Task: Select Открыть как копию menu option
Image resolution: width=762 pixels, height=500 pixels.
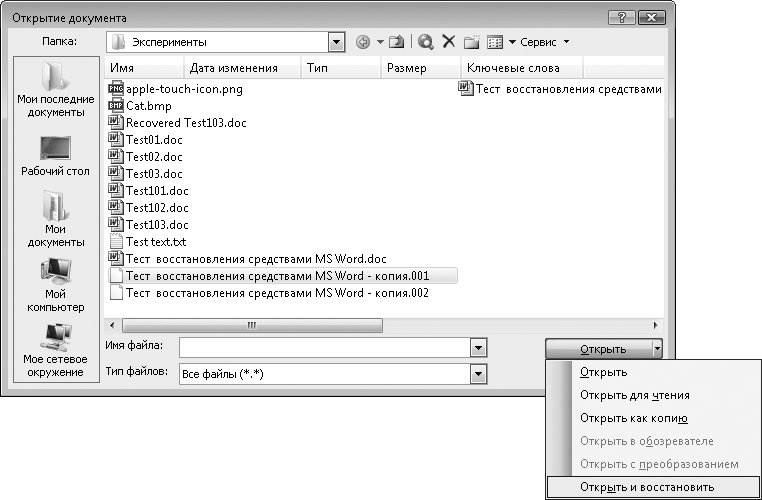Action: [x=633, y=418]
